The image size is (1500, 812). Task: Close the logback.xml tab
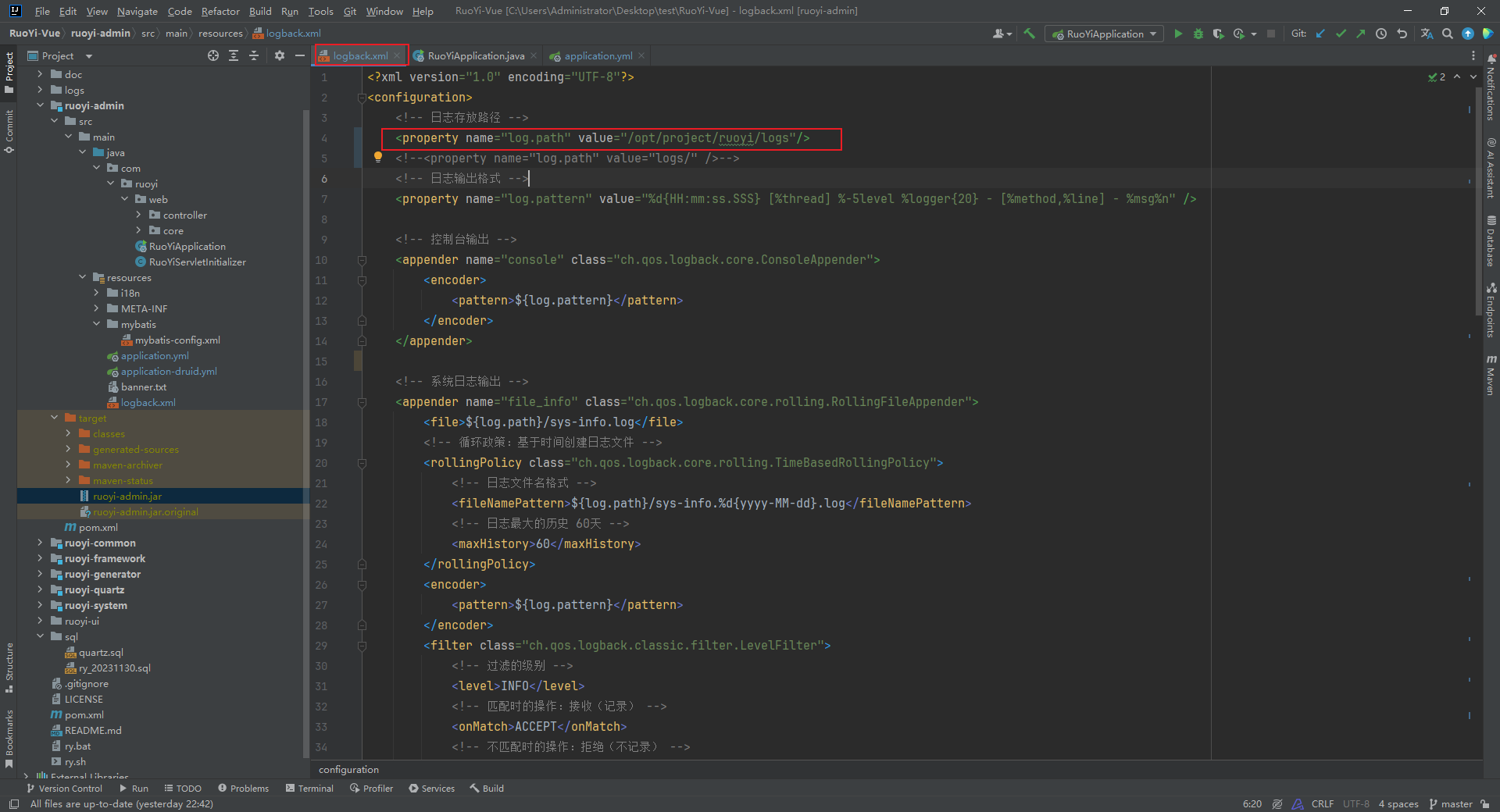coord(397,55)
